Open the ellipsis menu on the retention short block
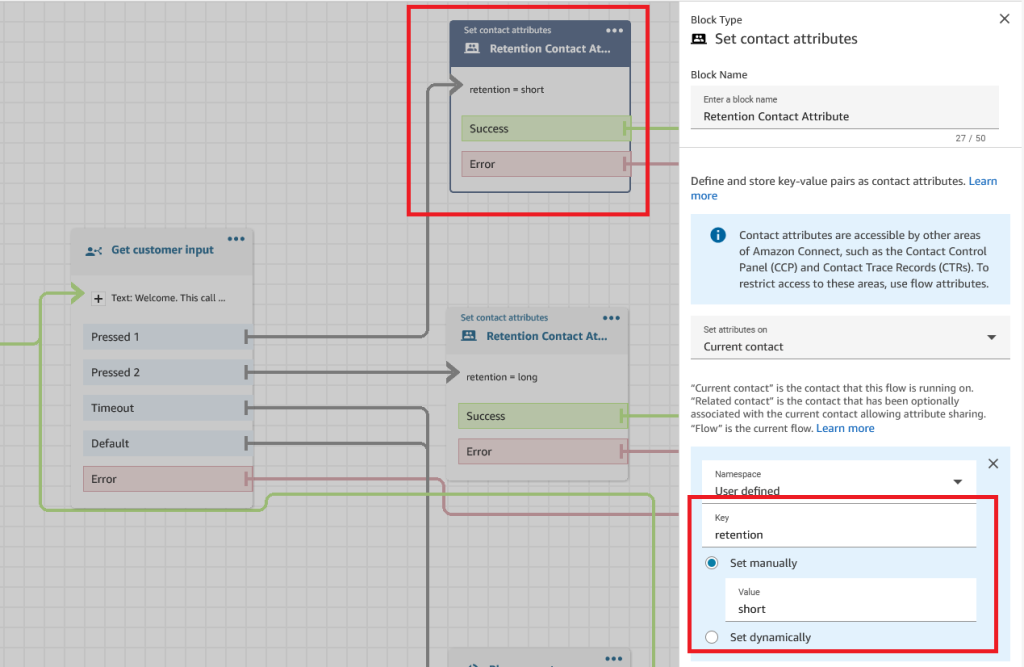The height and width of the screenshot is (667, 1024). [614, 31]
